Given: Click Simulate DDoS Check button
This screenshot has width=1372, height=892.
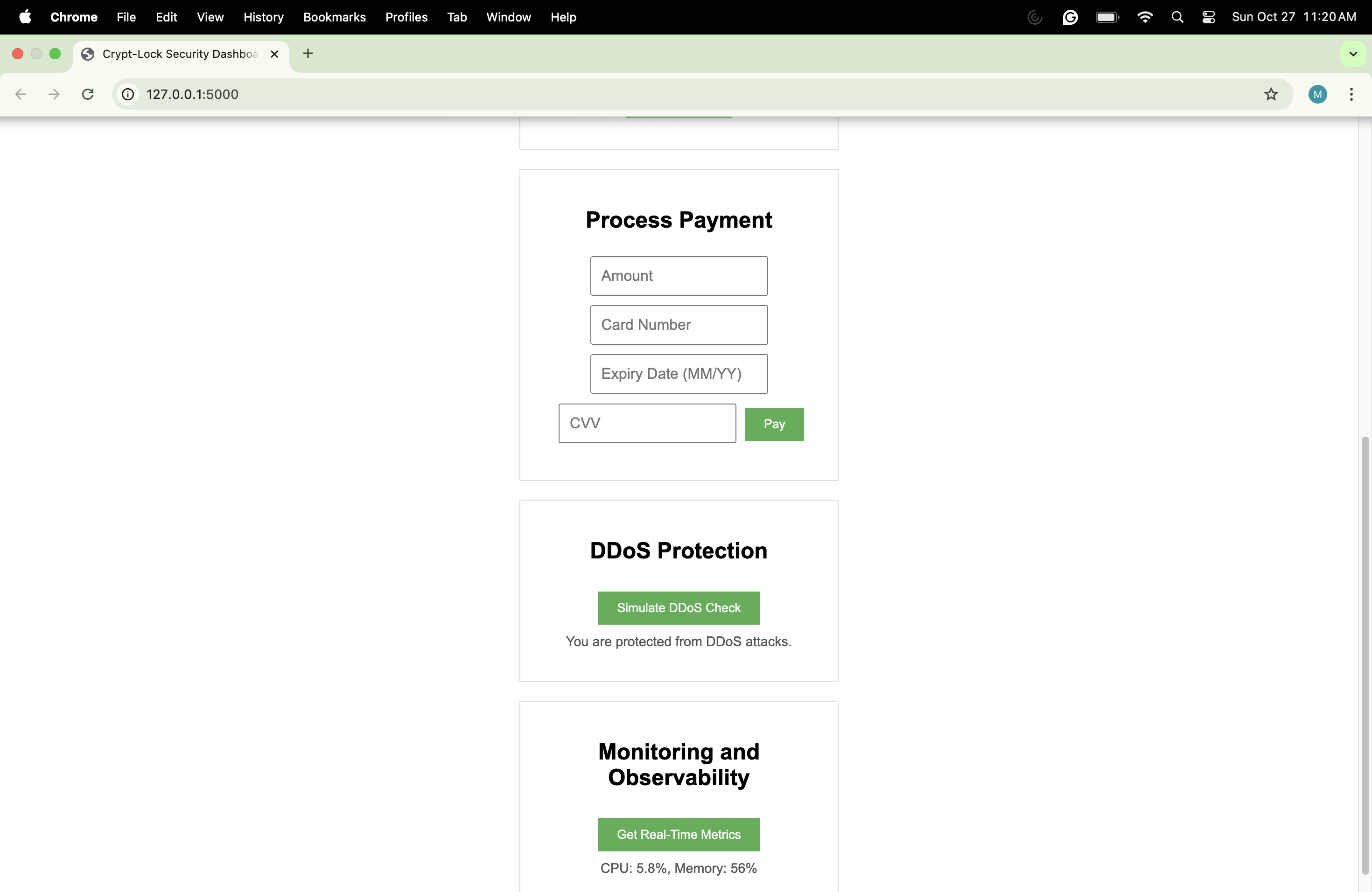Looking at the screenshot, I should (679, 607).
